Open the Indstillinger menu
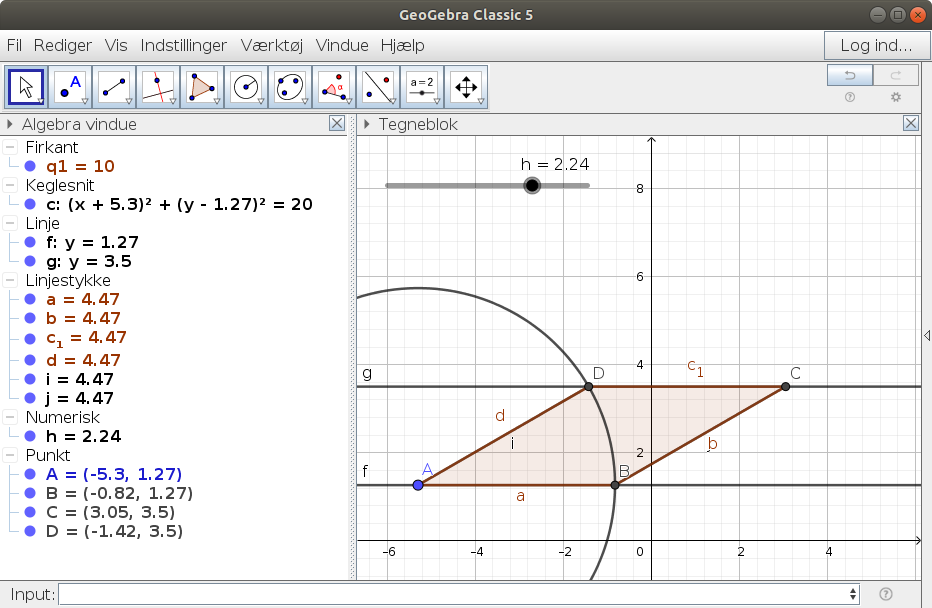This screenshot has height=608, width=932. (184, 45)
